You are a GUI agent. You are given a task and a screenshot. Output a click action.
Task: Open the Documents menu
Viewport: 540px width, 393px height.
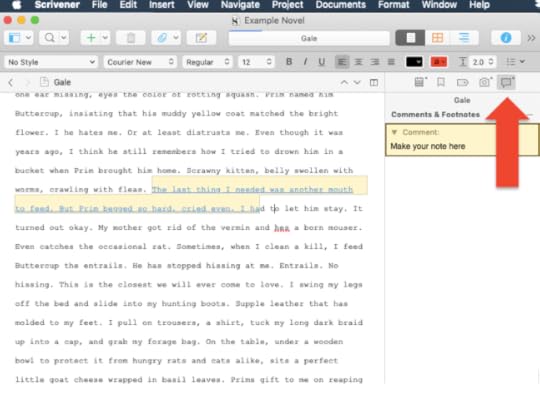pos(341,5)
